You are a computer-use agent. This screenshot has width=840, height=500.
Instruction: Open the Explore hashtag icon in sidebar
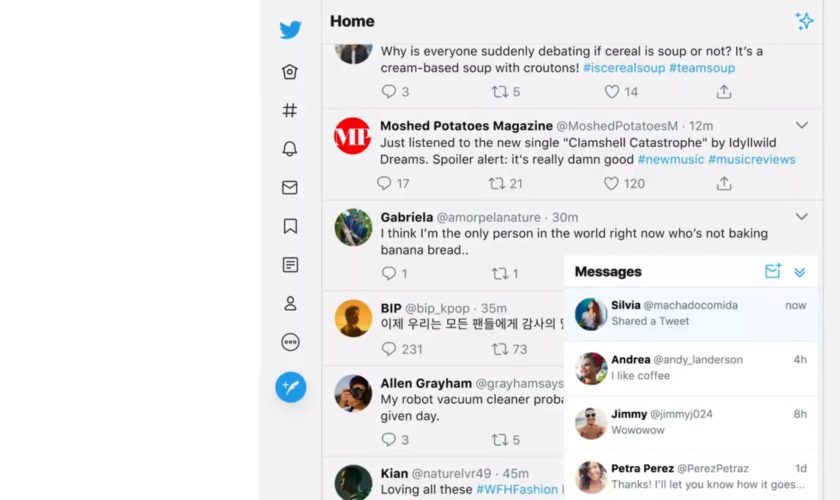(x=290, y=110)
